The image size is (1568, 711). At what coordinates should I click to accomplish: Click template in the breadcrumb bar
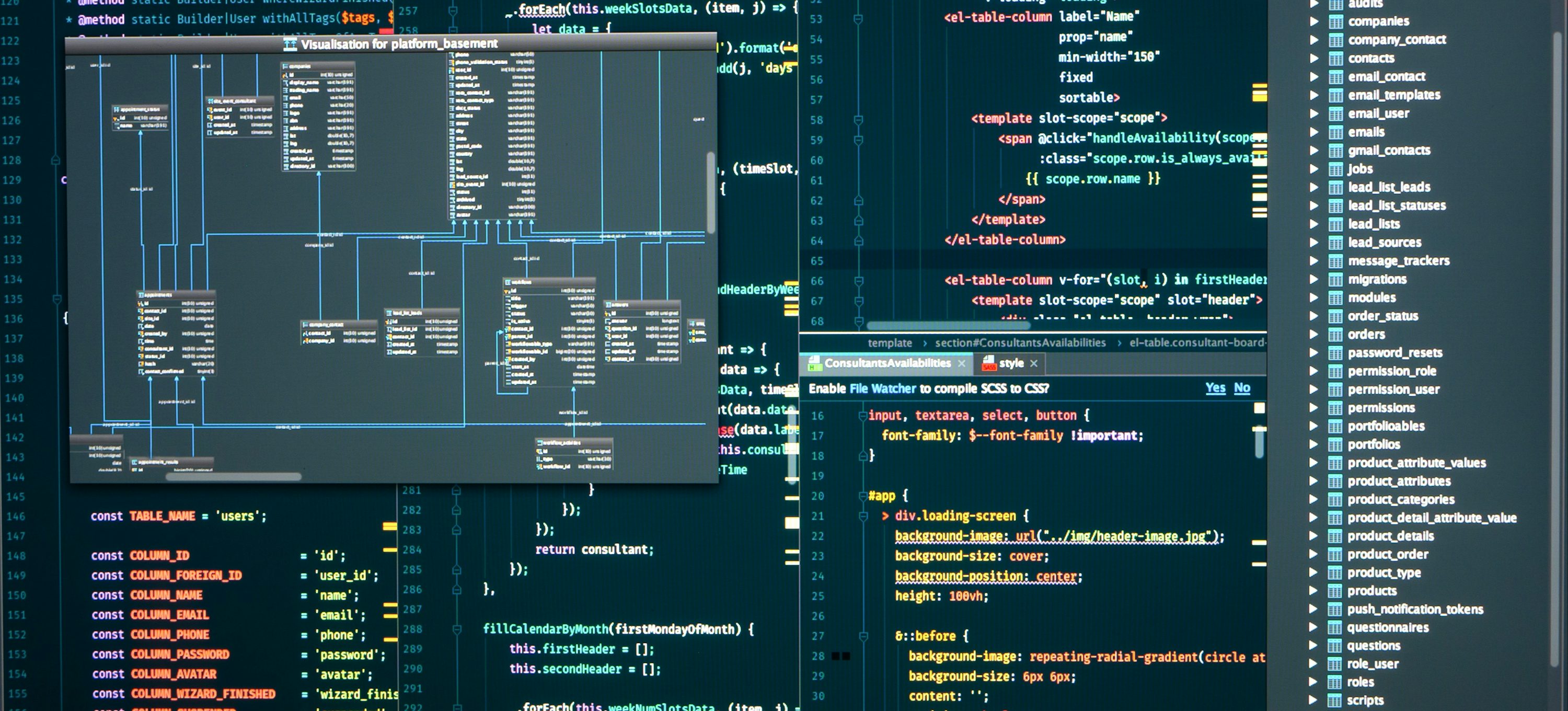(x=891, y=343)
